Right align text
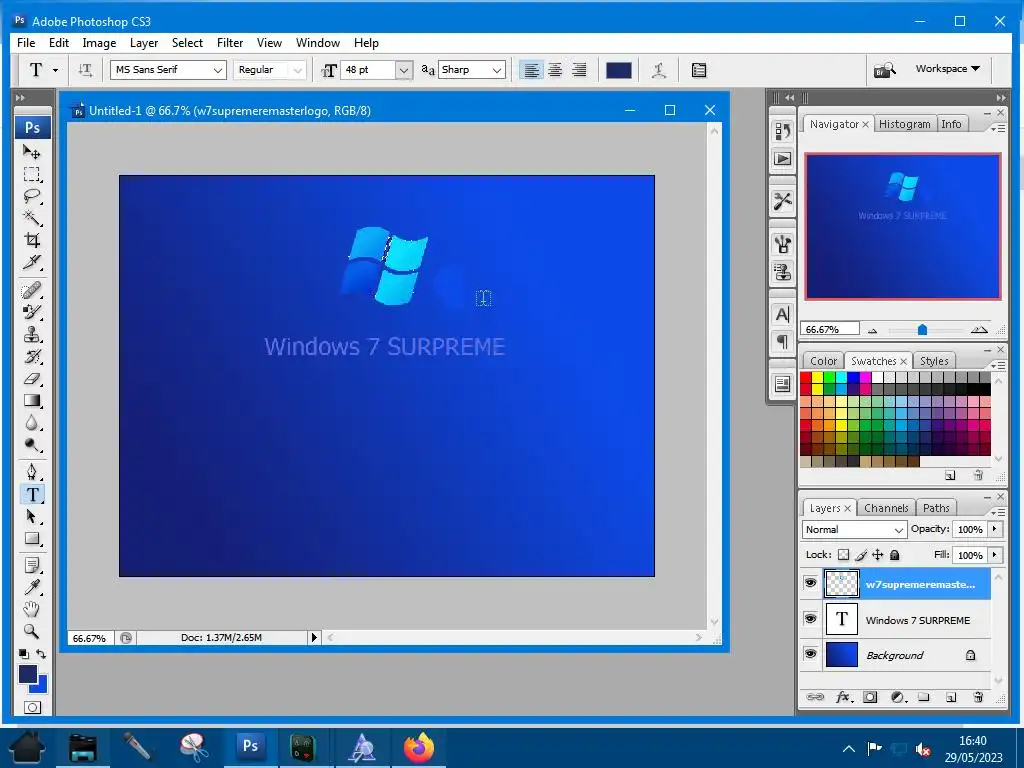The height and width of the screenshot is (768, 1024). coord(579,70)
